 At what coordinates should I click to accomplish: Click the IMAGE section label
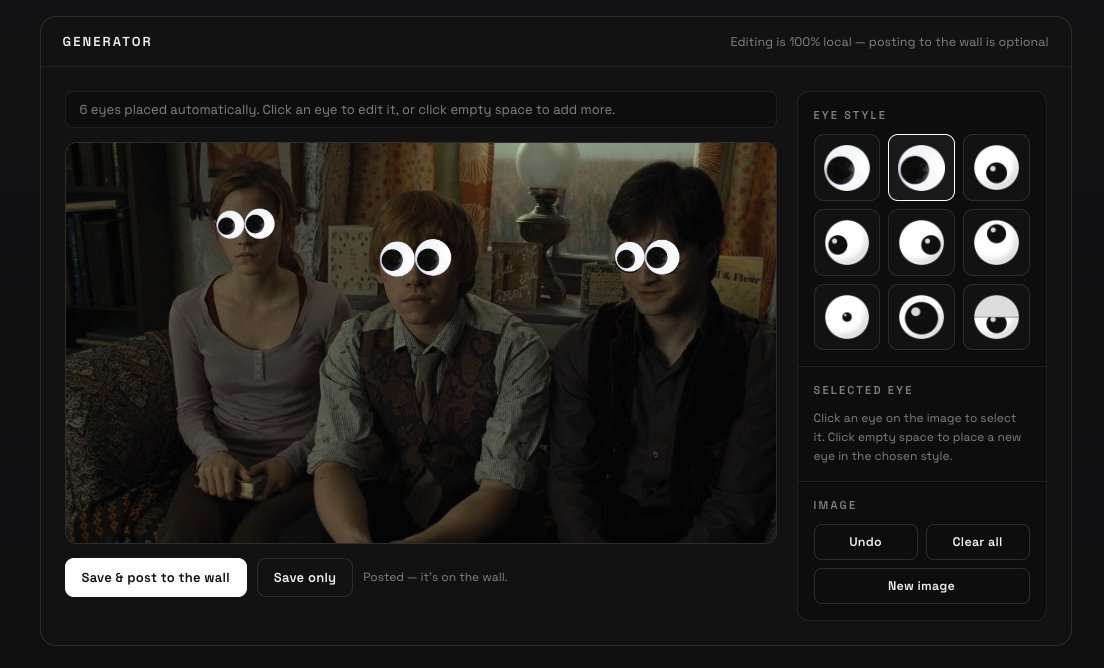(834, 505)
